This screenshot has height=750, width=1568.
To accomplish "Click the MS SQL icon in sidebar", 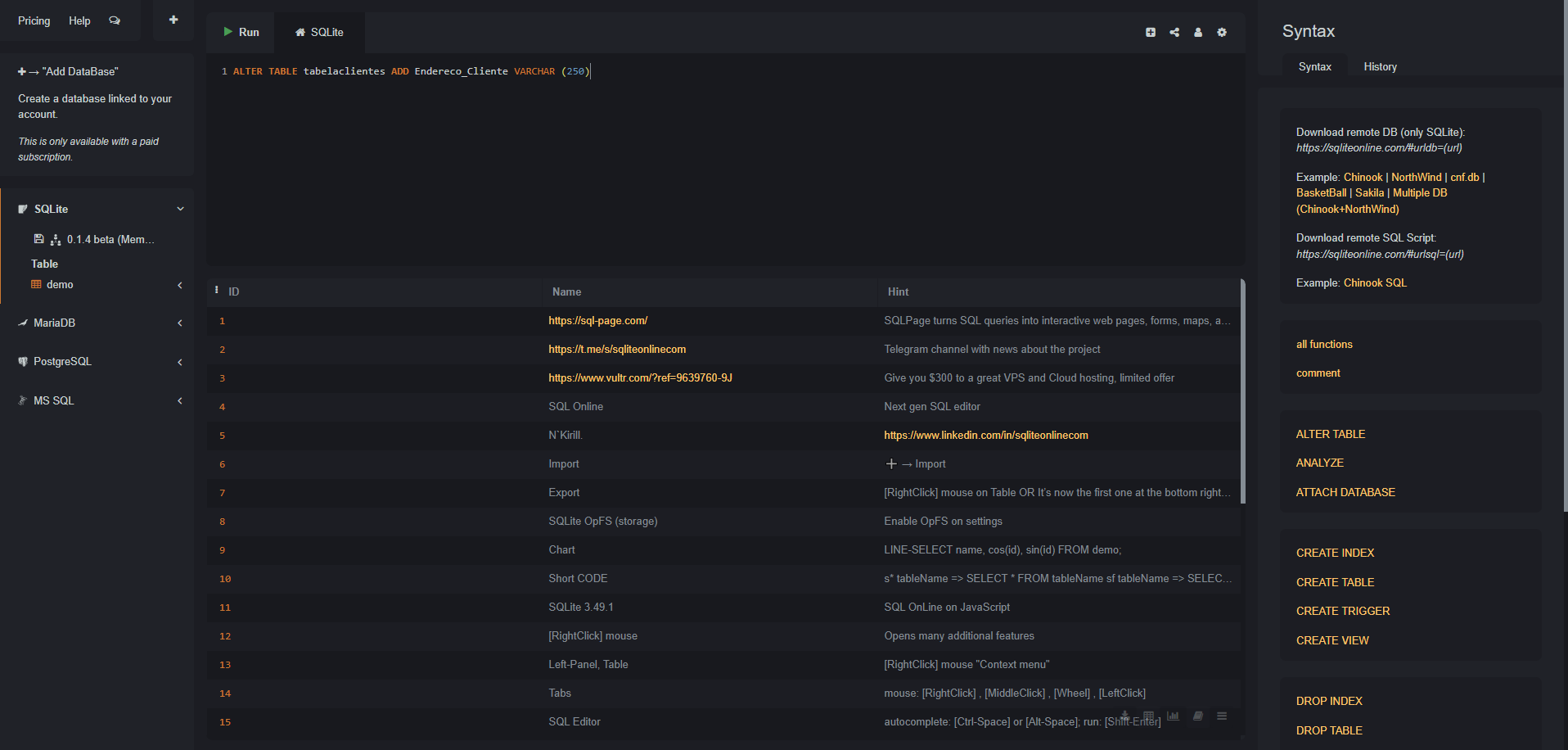I will click(23, 400).
